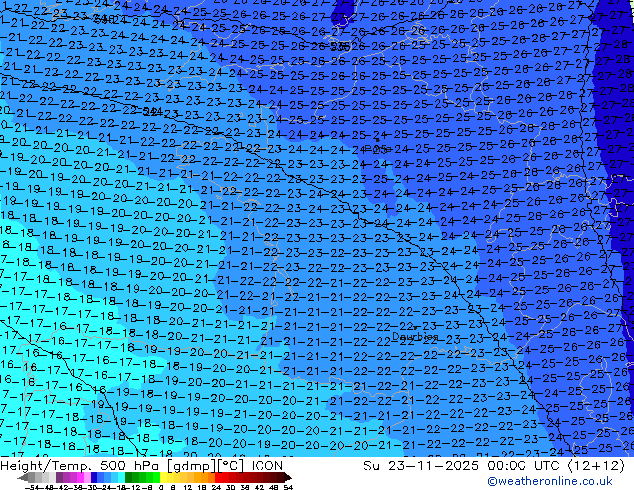Viewport: 634px width, 490px height.
Task: Select the dark green swatch after -18
Action: (x=129, y=477)
